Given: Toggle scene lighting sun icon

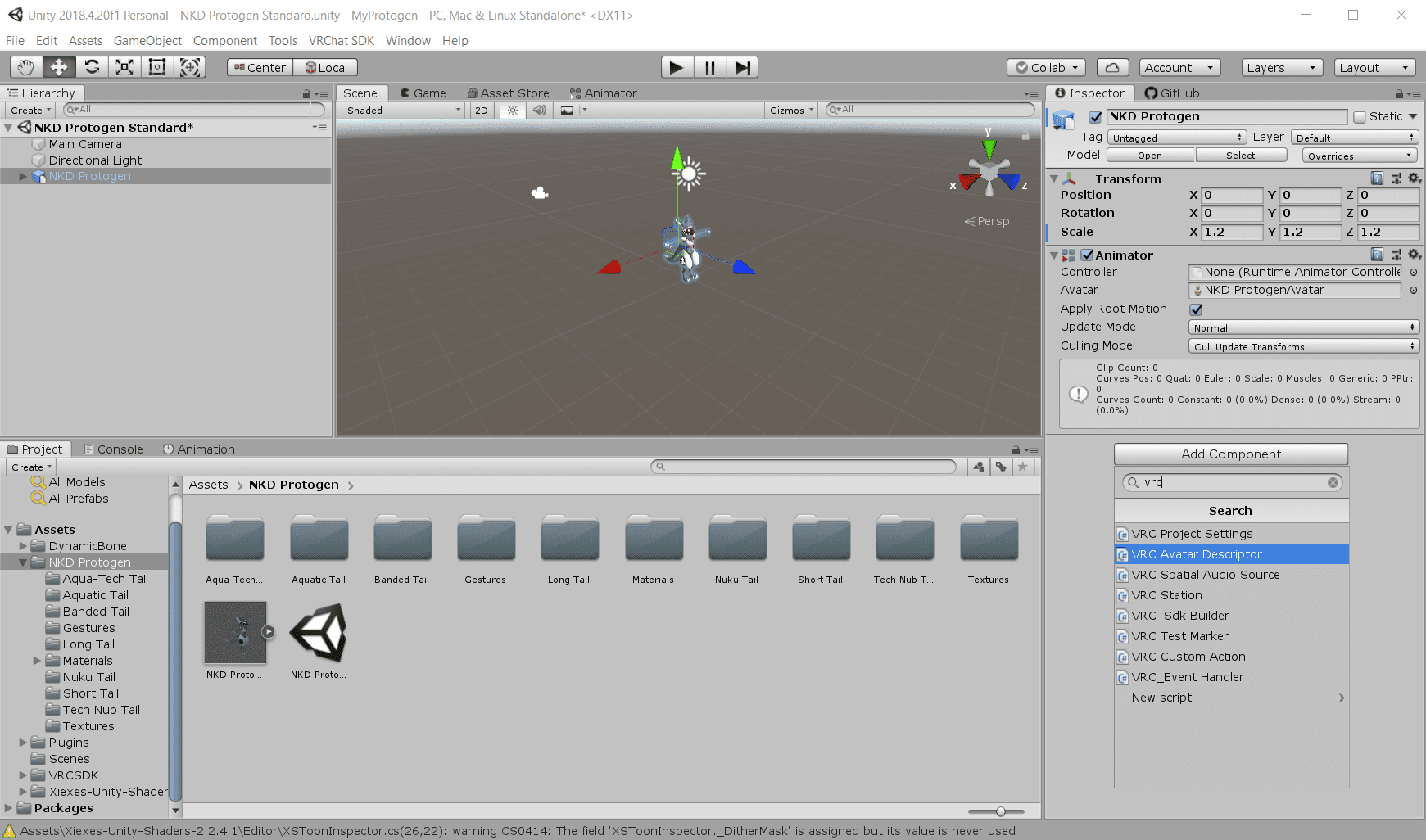Looking at the screenshot, I should [x=513, y=110].
